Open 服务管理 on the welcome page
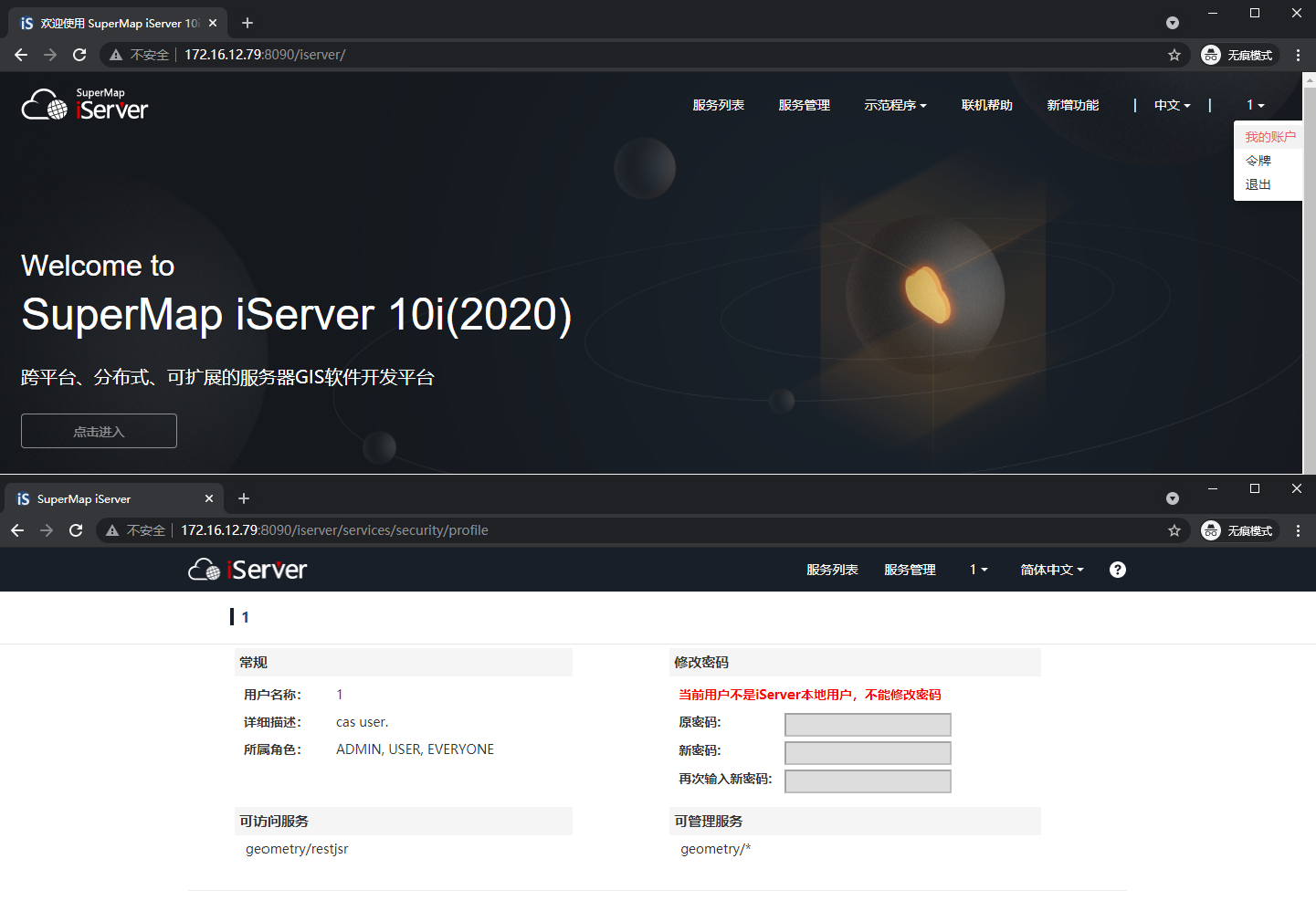The width and height of the screenshot is (1316, 901). click(x=805, y=105)
